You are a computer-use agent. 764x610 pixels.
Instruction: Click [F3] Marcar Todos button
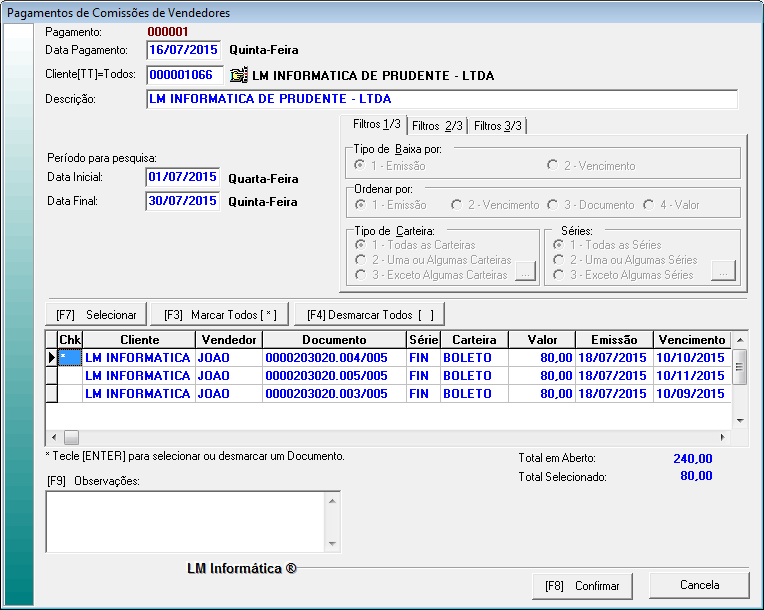tap(220, 315)
